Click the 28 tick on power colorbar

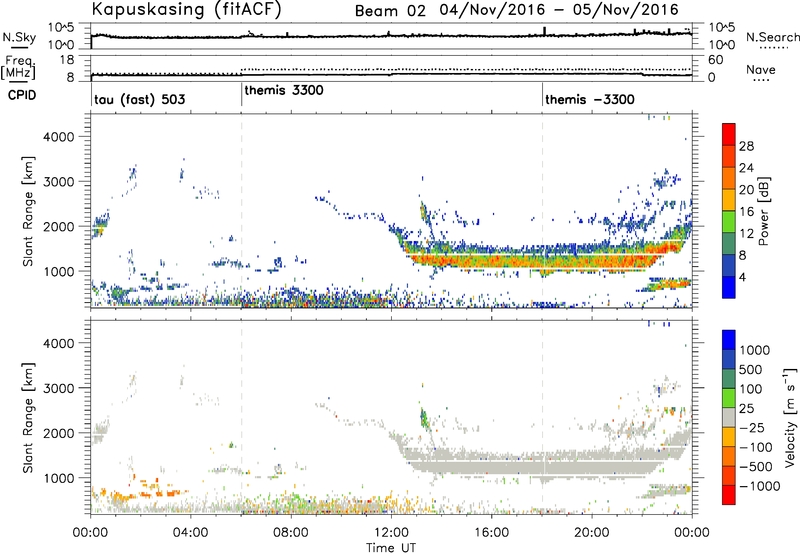[746, 146]
